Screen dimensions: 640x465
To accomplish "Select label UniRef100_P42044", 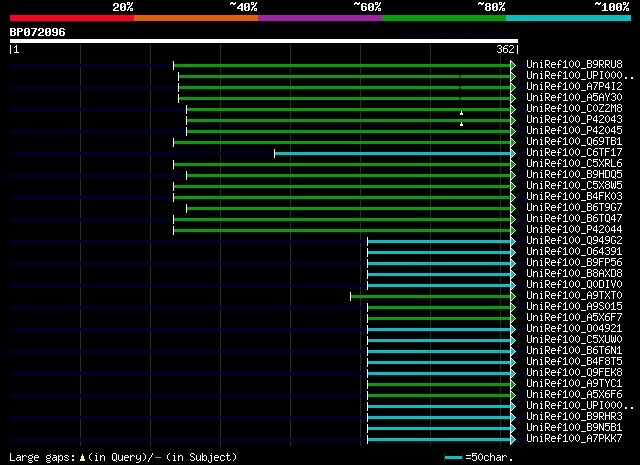I will point(574,230).
